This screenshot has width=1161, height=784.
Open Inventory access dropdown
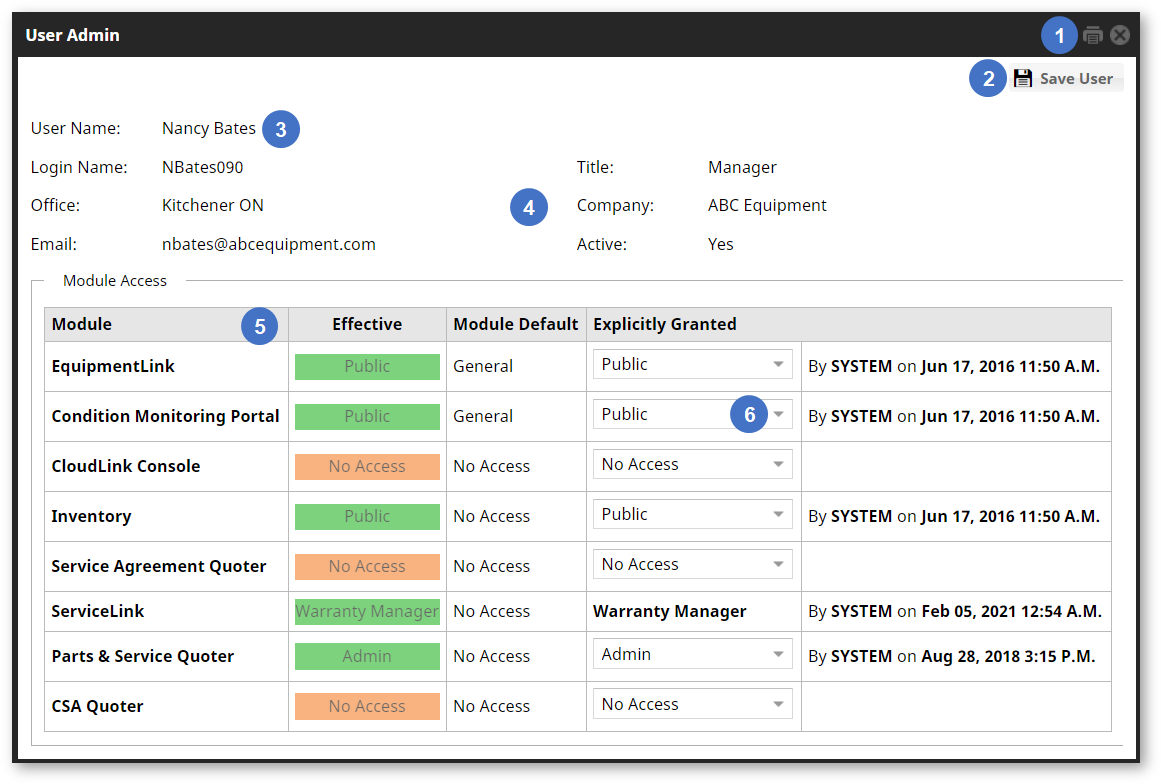click(x=692, y=515)
